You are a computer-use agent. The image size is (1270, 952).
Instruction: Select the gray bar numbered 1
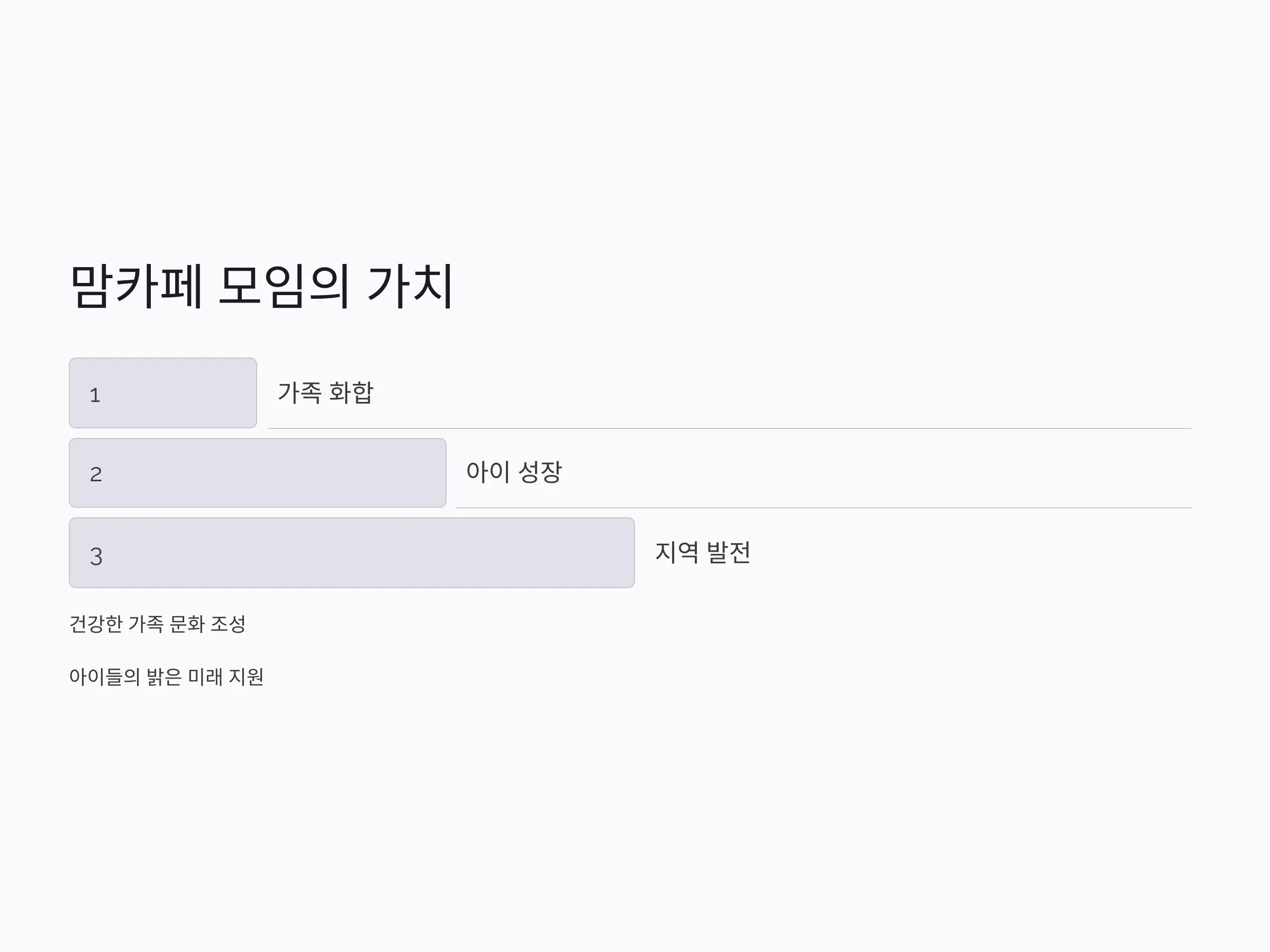coord(163,393)
